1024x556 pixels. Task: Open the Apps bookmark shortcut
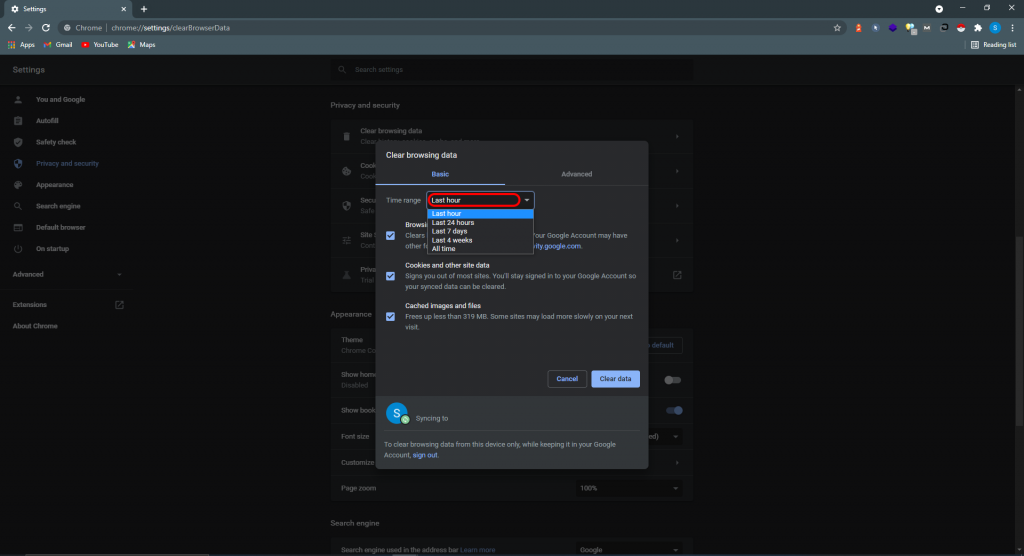[21, 45]
